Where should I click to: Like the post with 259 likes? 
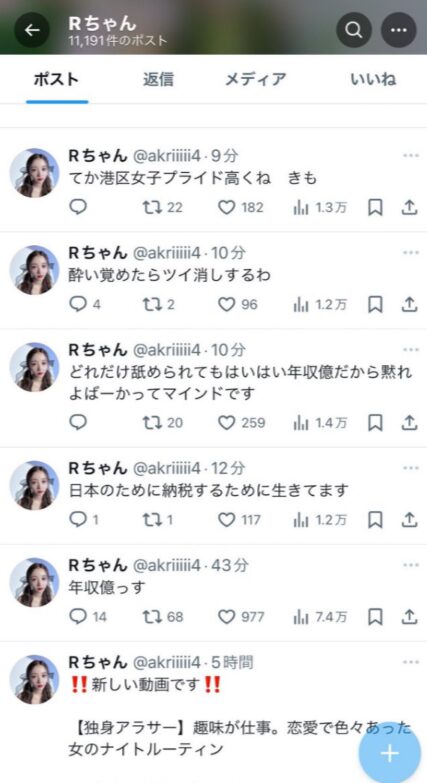242,423
